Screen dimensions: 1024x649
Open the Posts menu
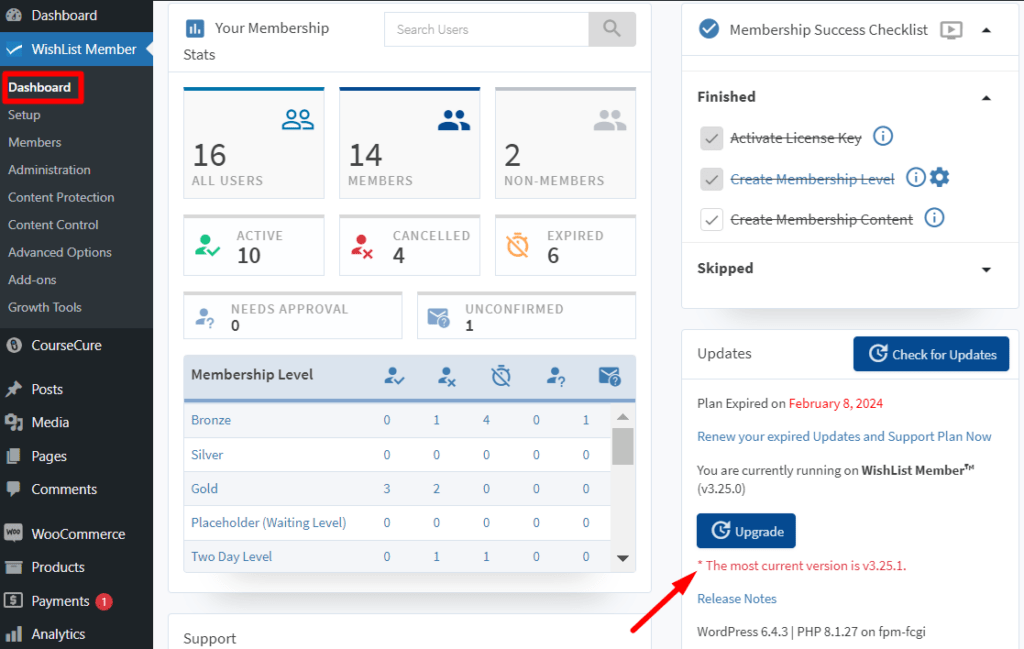[x=47, y=389]
